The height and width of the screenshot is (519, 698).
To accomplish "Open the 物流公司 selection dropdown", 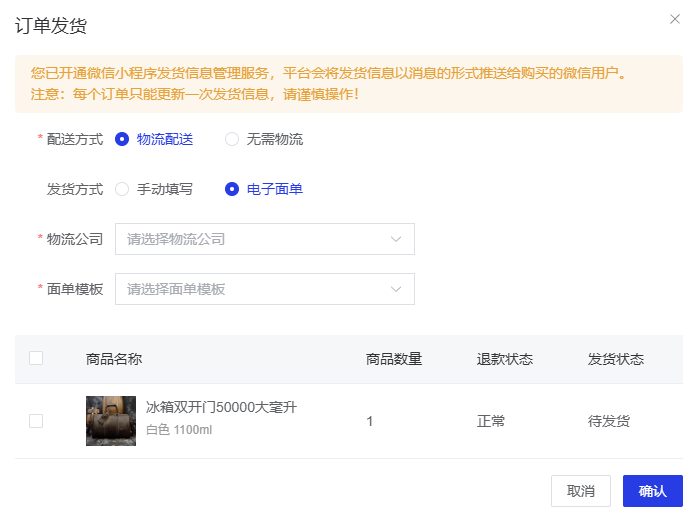I will click(255, 239).
